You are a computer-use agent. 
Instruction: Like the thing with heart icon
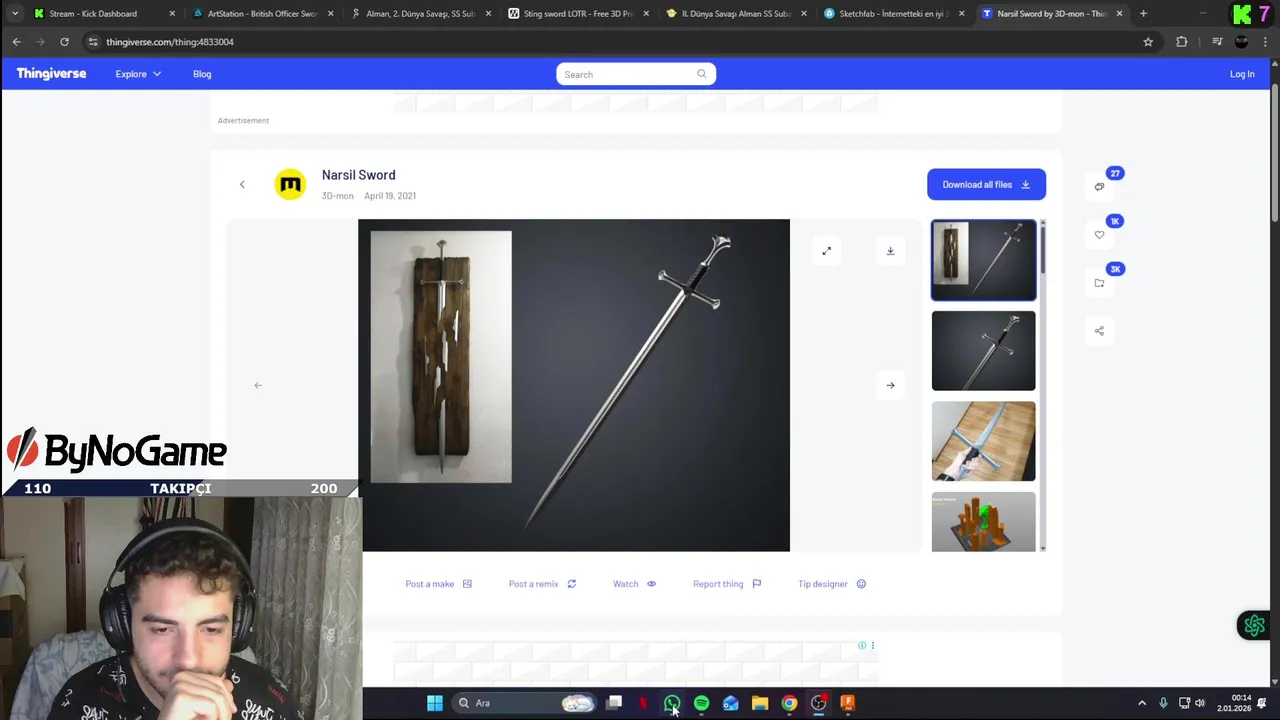[x=1099, y=235]
